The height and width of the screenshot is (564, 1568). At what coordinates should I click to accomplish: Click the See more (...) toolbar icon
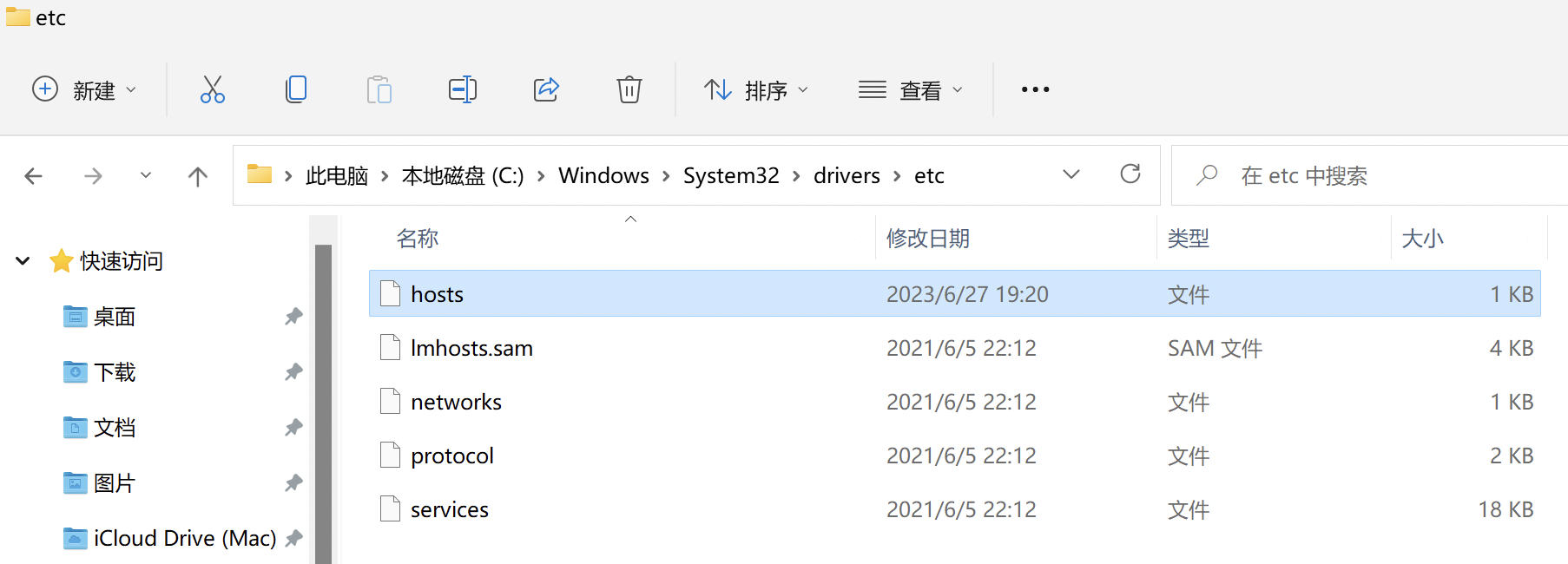1034,89
